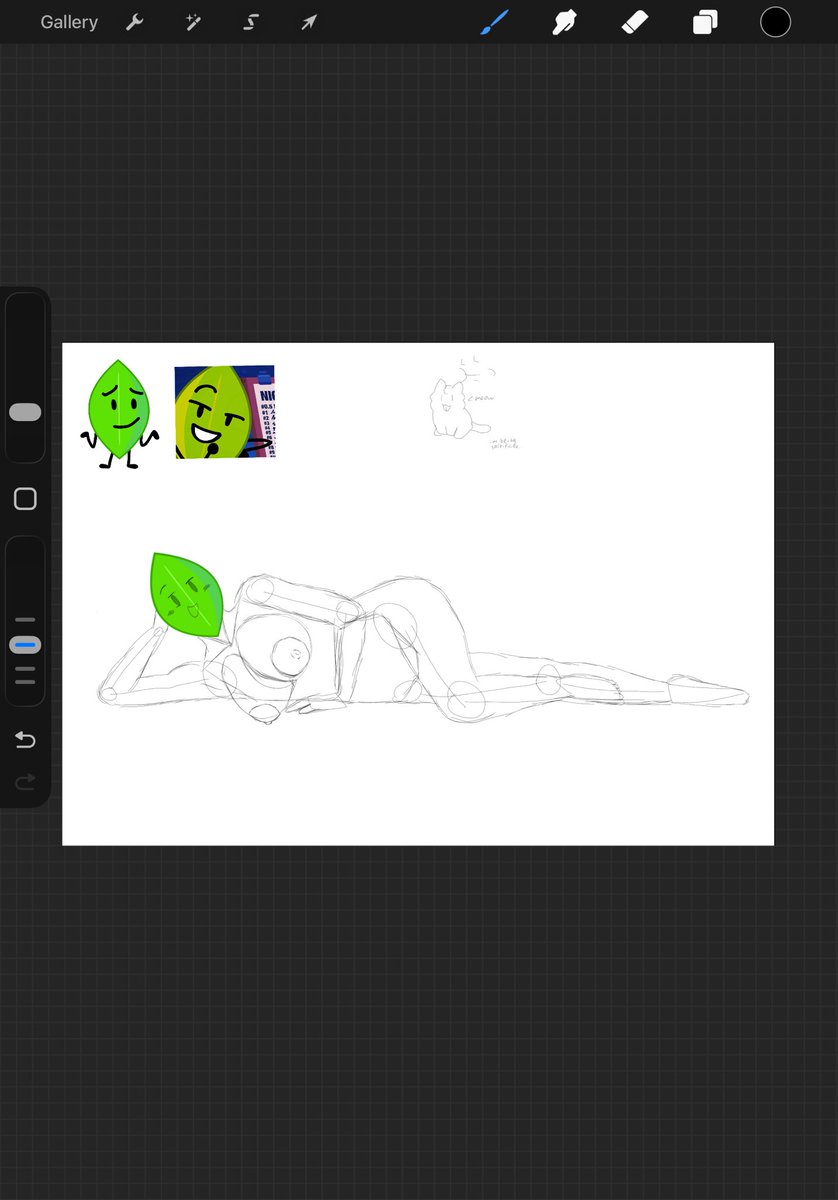Open the Adjustments magic wand menu

pyautogui.click(x=192, y=22)
